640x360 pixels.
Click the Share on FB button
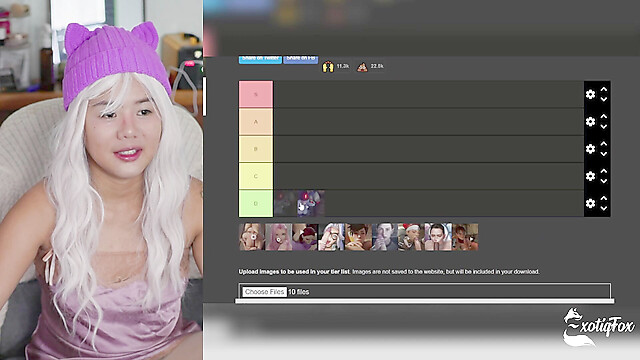coord(301,59)
